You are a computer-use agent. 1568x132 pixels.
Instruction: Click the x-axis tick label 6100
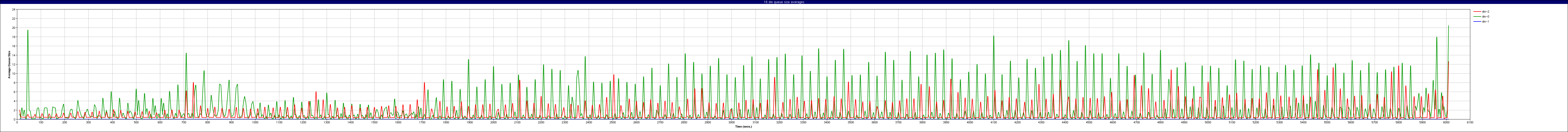(1470, 122)
